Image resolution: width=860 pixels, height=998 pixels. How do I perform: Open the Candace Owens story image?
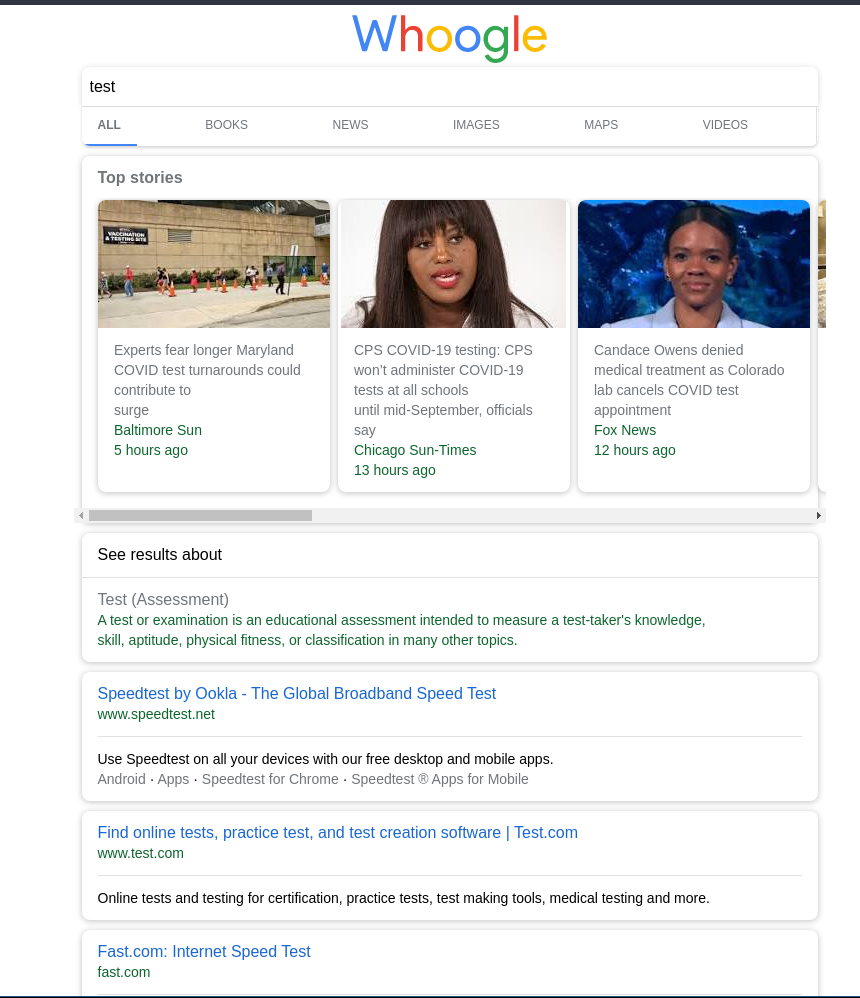(694, 264)
